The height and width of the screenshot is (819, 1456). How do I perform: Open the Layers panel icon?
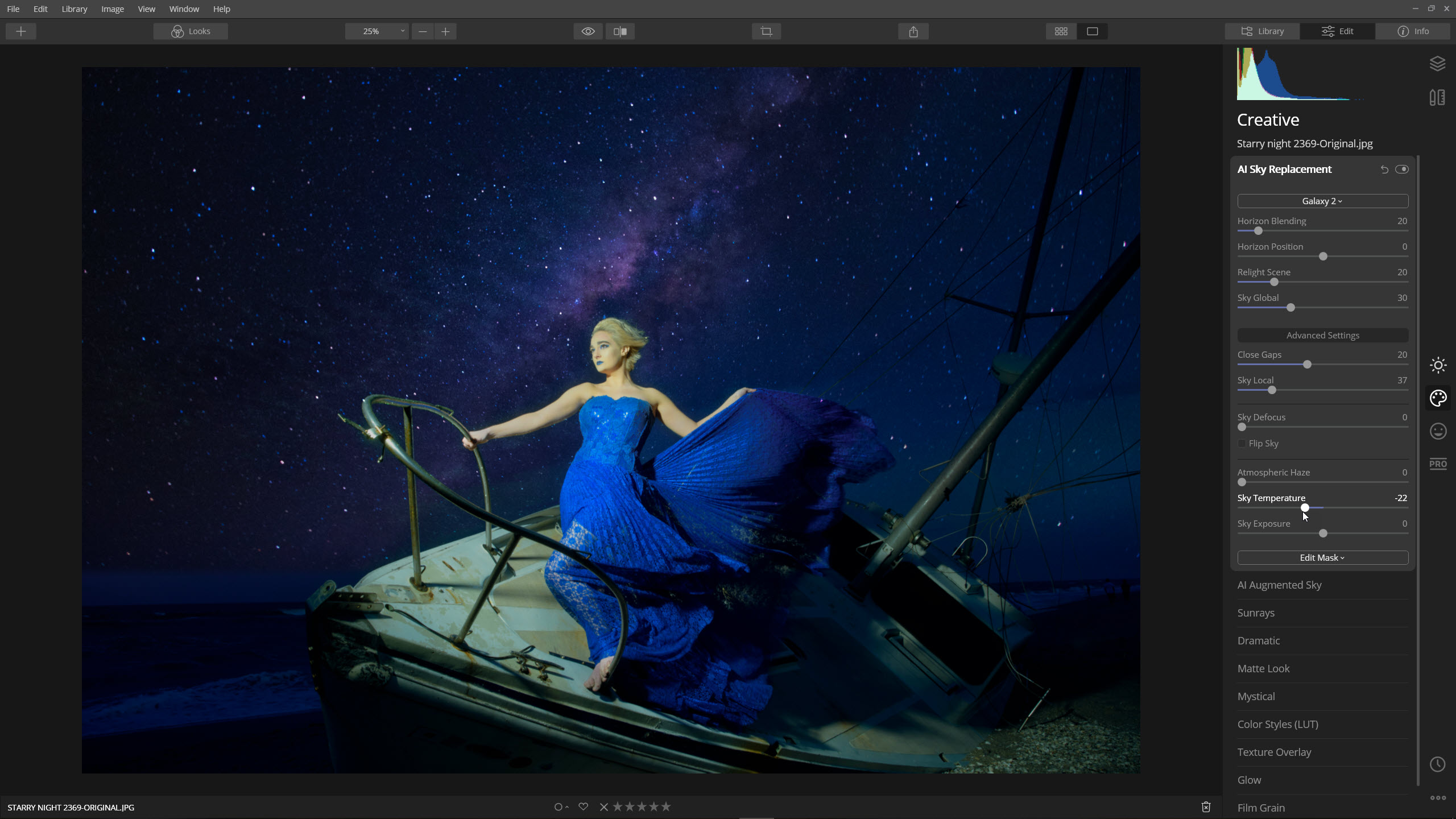coord(1437,64)
